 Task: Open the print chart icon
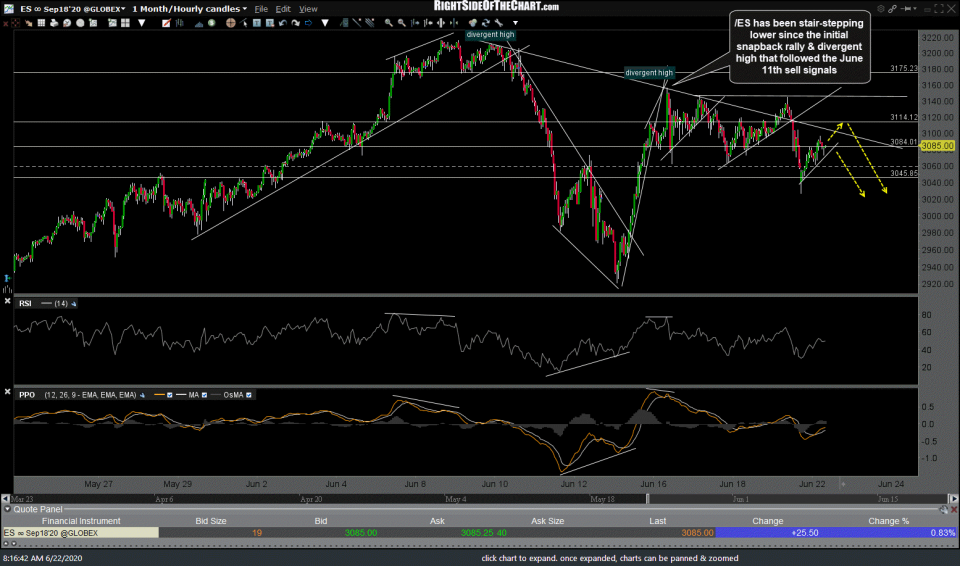click(54, 23)
